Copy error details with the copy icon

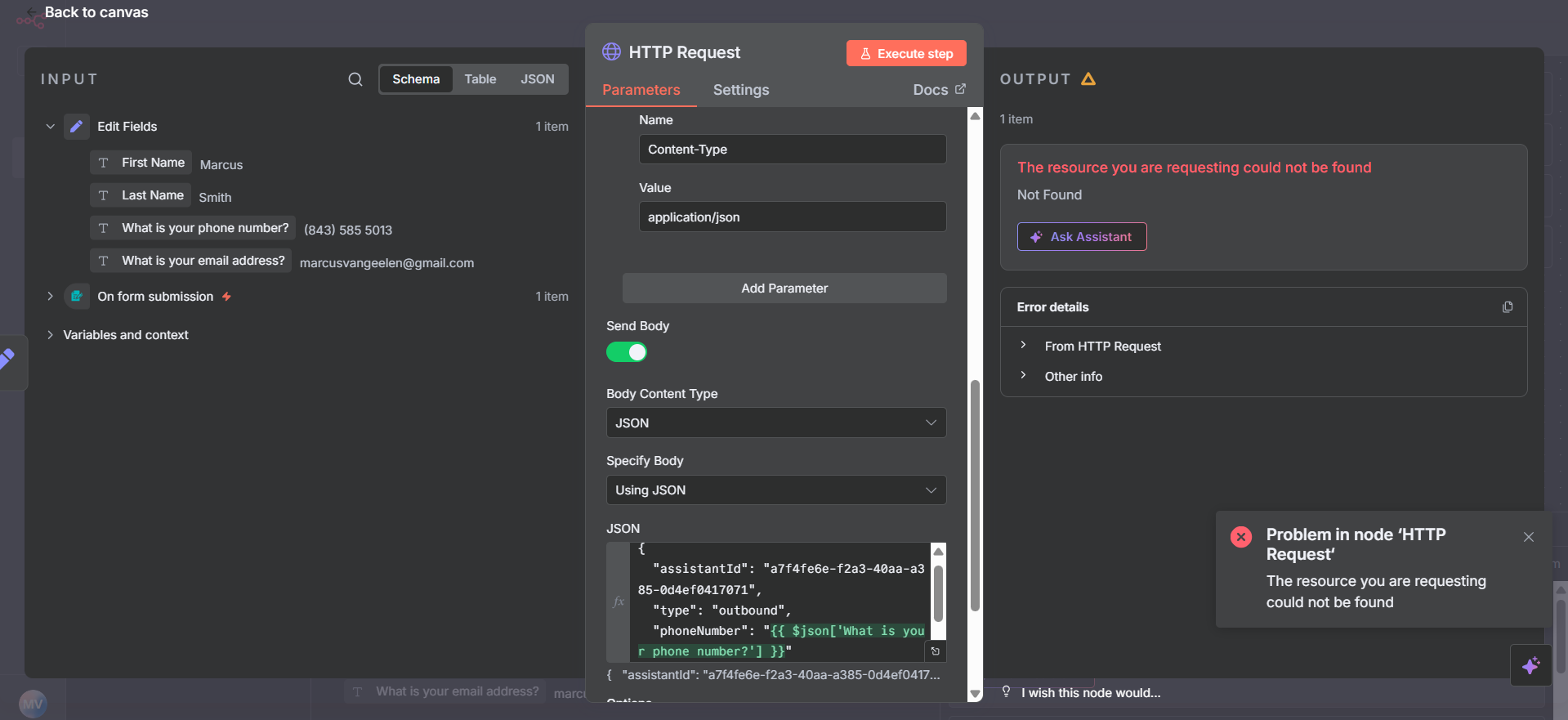[x=1508, y=307]
